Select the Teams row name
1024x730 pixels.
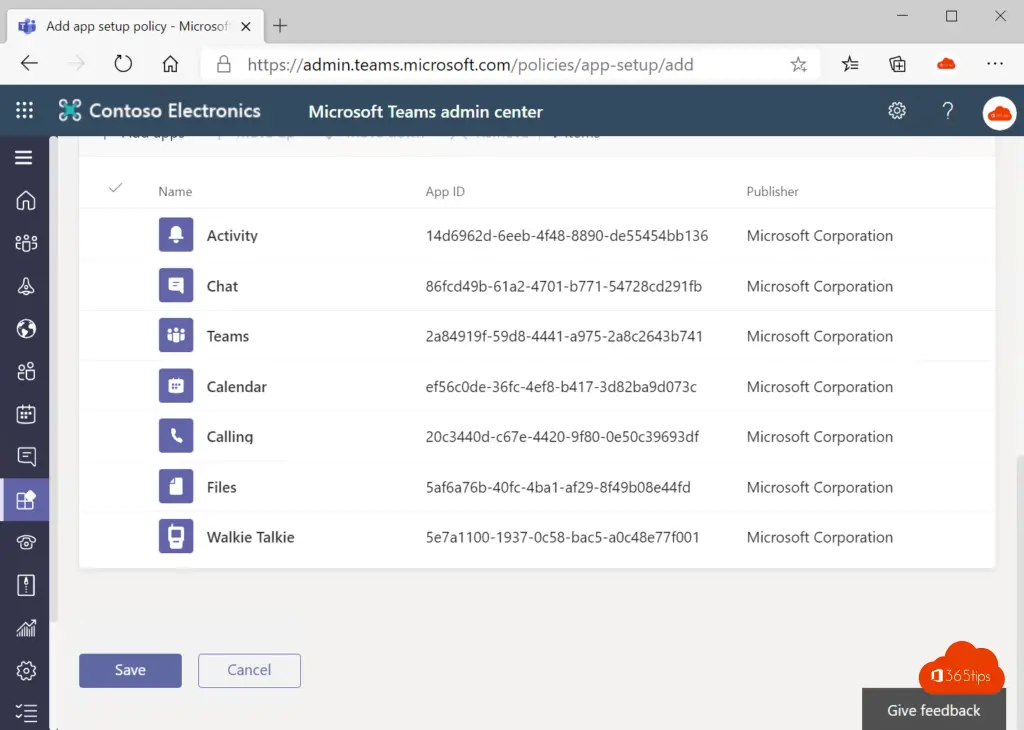[227, 336]
